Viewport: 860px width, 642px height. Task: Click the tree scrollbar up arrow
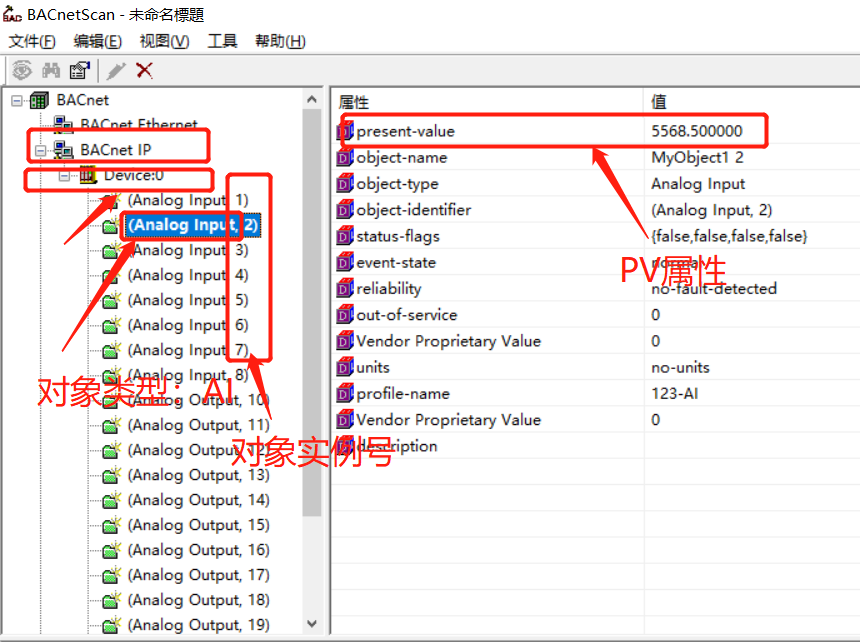tap(312, 99)
